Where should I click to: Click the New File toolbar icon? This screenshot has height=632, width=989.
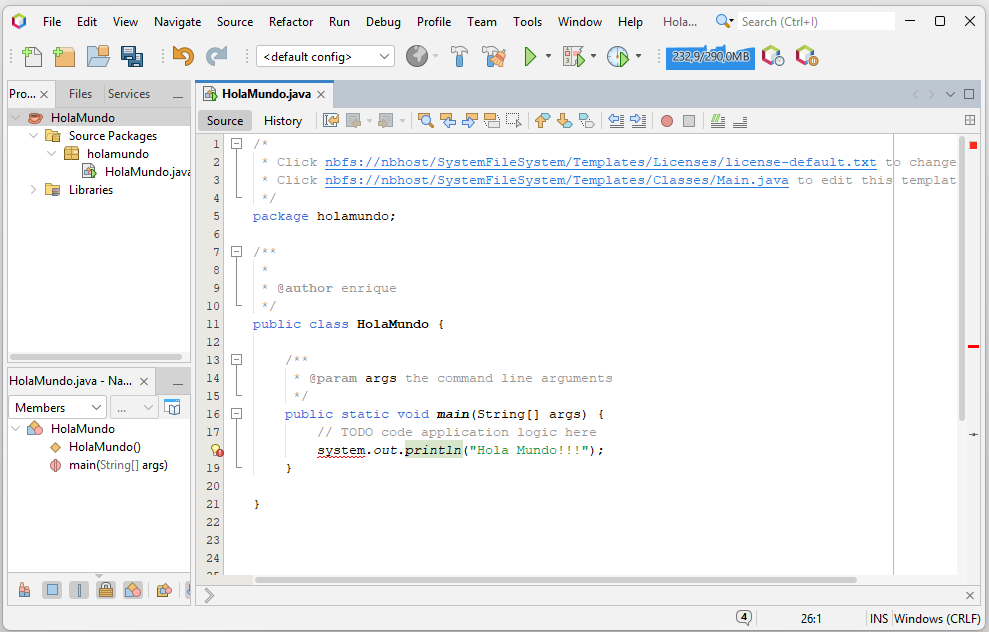click(x=32, y=57)
